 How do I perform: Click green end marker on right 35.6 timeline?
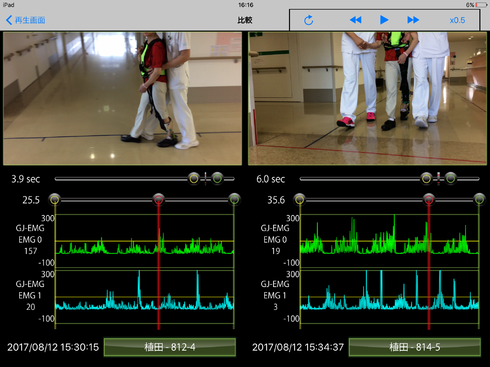[x=479, y=199]
